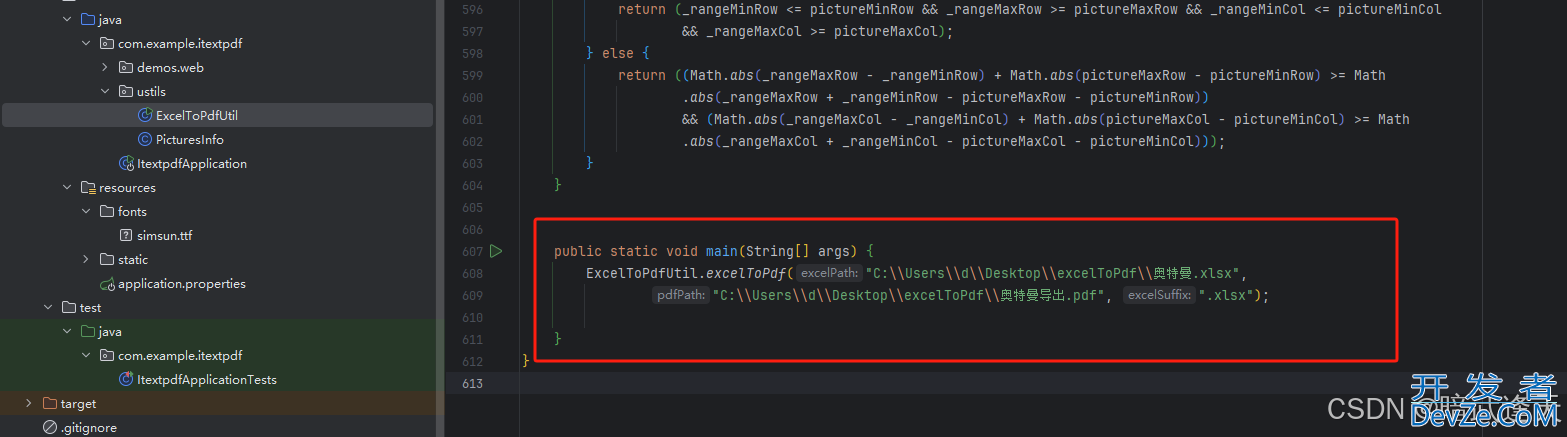Click the ItextpdfApplicationTests class icon

pos(126,379)
